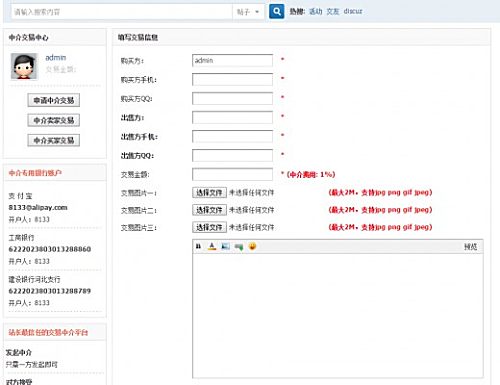Click the 建设银行 account number 6222023803013288789
Viewport: 500px width, 385px height.
[x=50, y=291]
